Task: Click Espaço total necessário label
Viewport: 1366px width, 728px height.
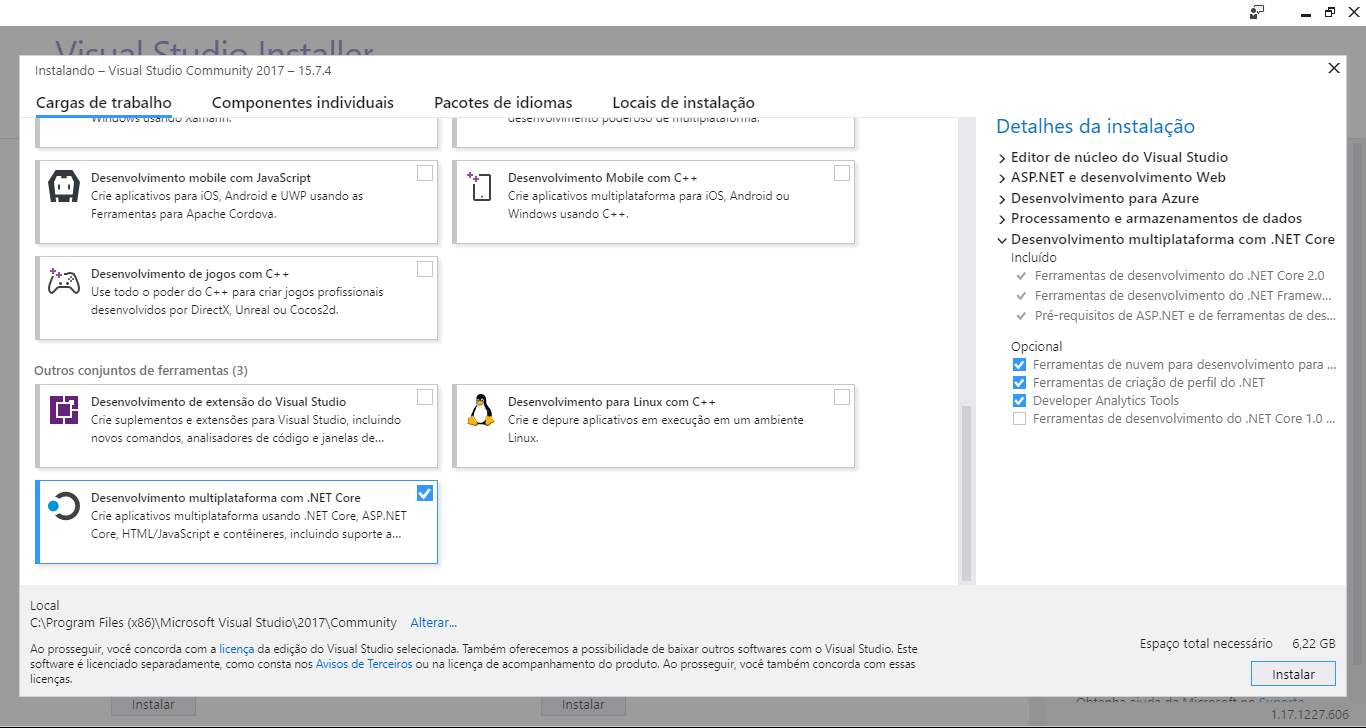Action: click(1206, 644)
